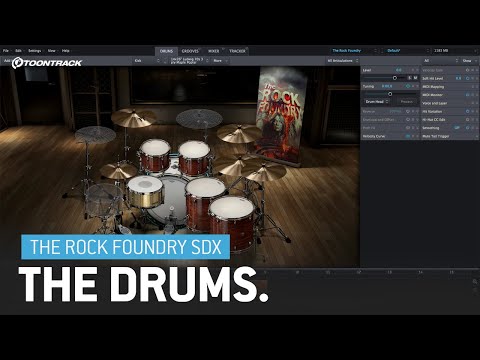Viewport: 480px width, 360px height.
Task: Switch to the TRACKER tab
Action: (x=237, y=51)
